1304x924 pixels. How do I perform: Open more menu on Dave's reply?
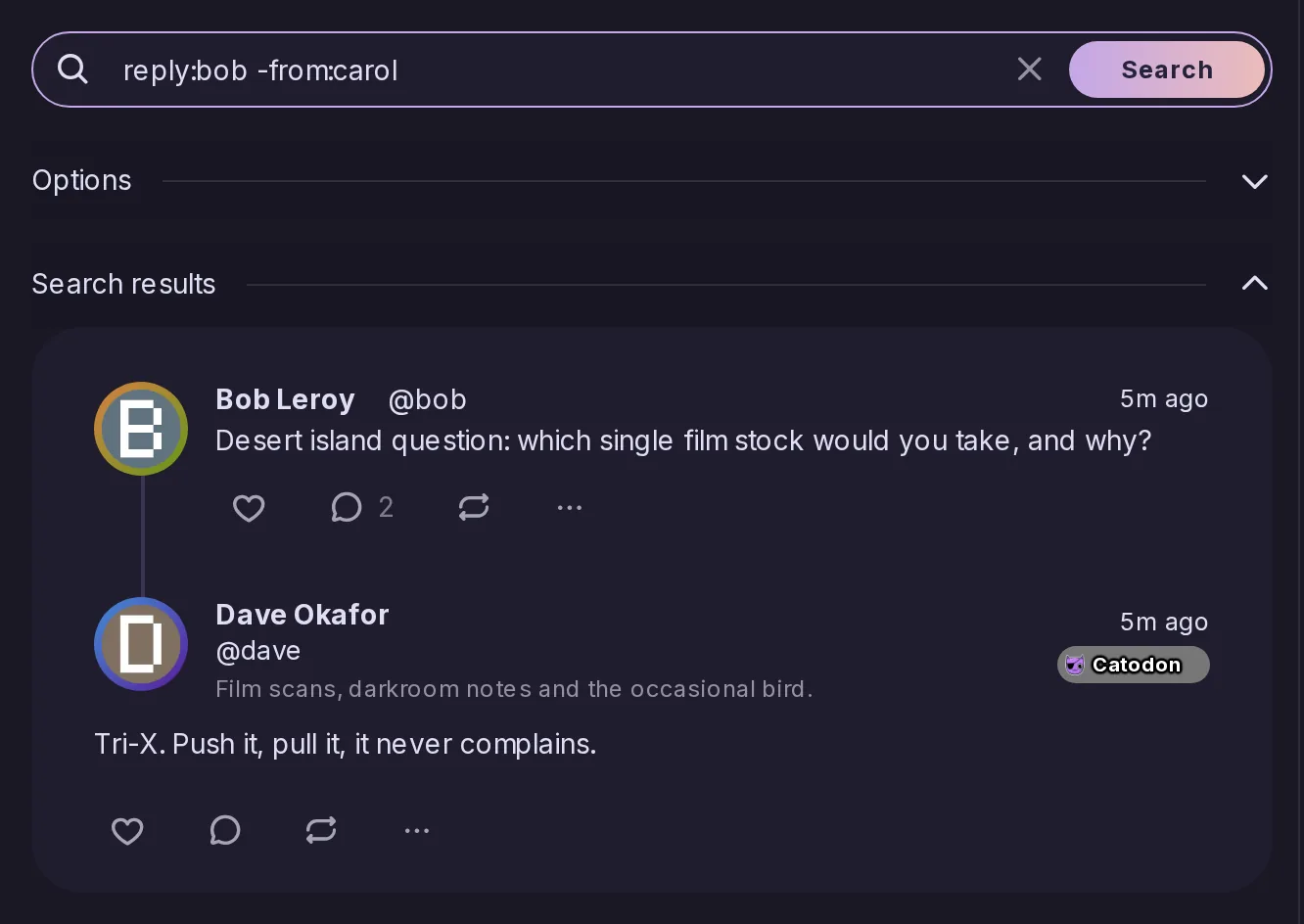[x=417, y=830]
